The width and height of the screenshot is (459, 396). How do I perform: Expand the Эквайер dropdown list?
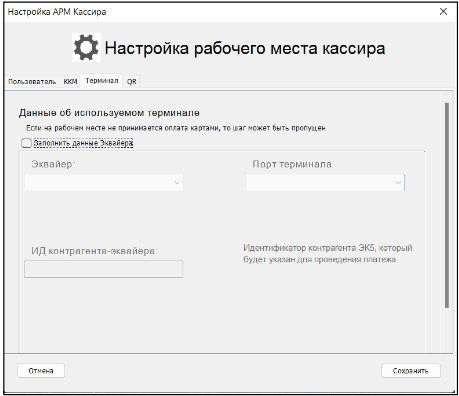tap(104, 182)
